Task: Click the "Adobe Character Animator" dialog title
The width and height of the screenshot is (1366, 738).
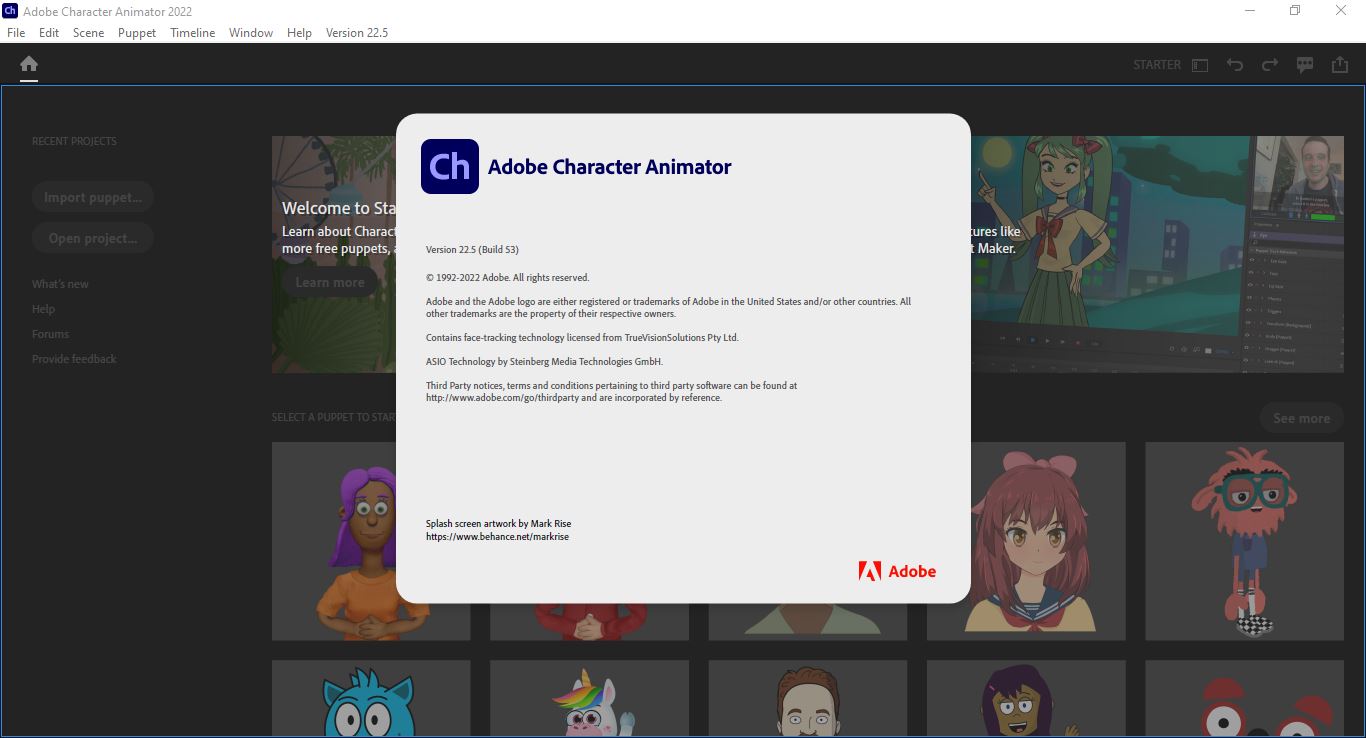Action: [610, 167]
